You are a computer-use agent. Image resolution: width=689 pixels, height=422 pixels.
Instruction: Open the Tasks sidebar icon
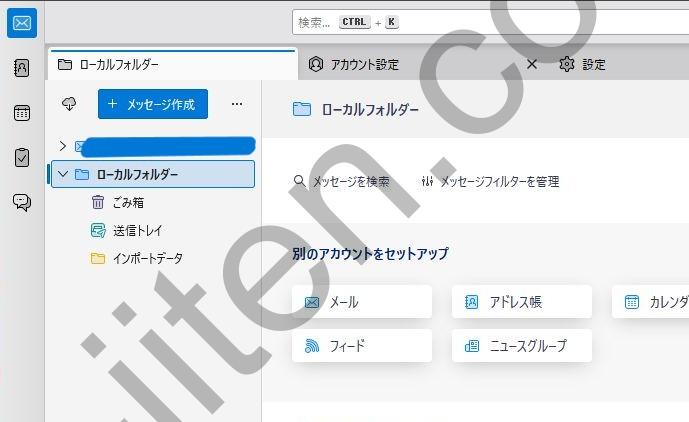pyautogui.click(x=22, y=157)
